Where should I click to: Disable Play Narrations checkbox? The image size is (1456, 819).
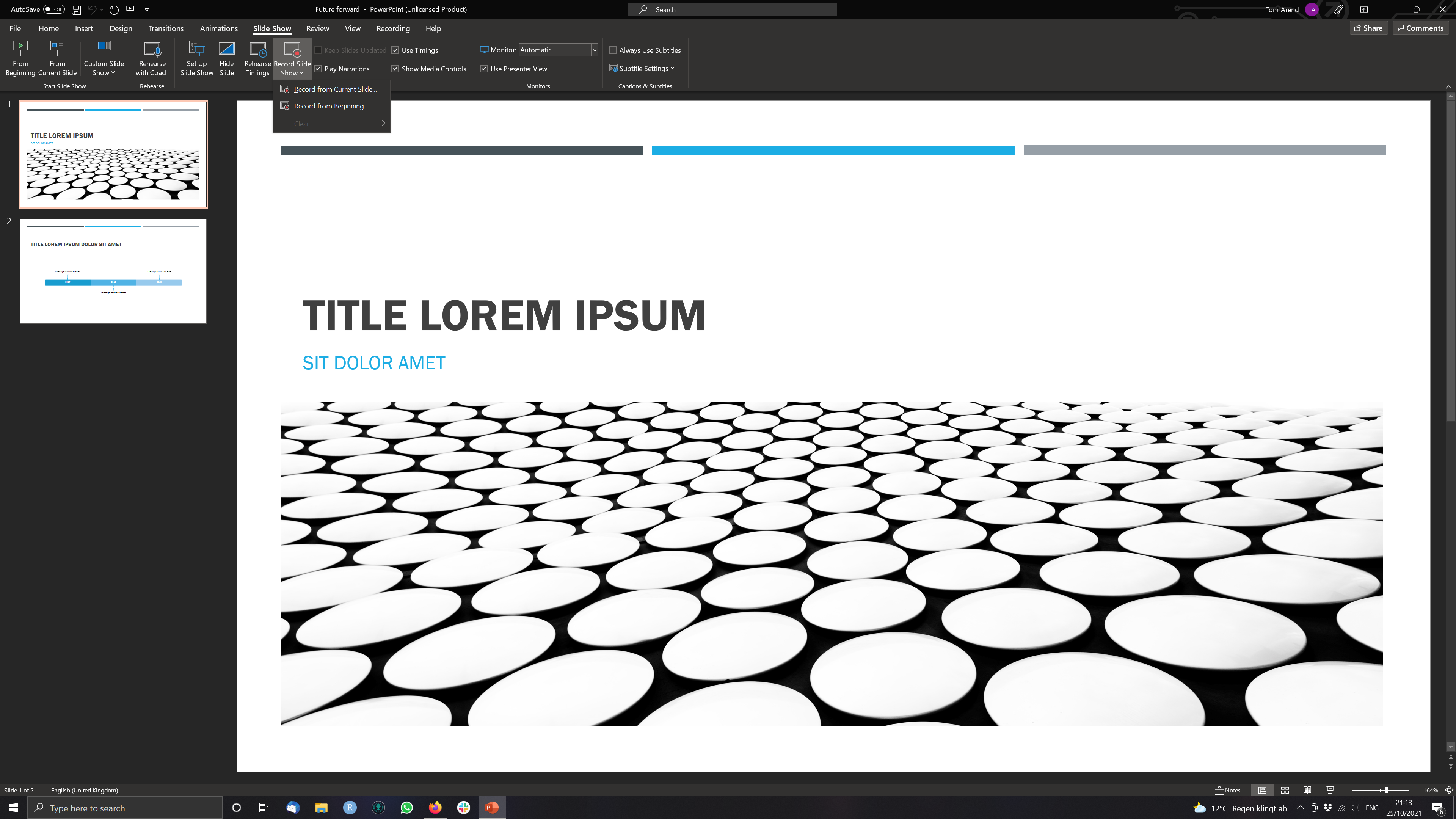tap(318, 69)
